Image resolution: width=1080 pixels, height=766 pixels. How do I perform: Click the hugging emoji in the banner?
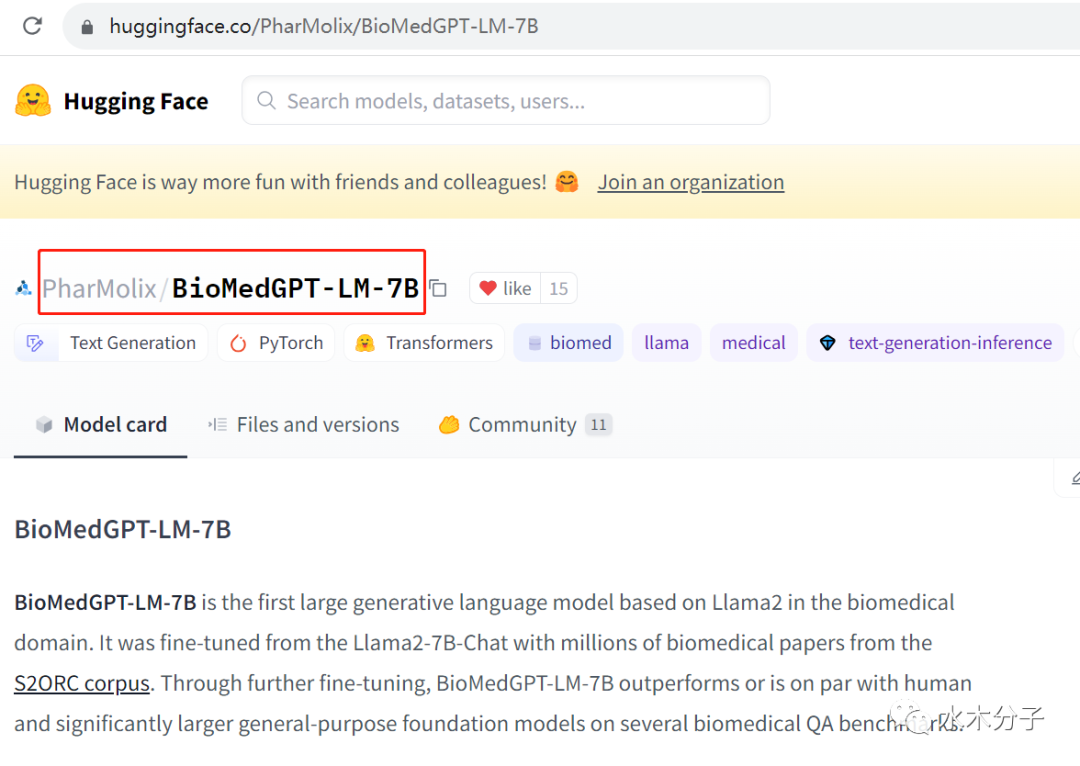pyautogui.click(x=567, y=182)
